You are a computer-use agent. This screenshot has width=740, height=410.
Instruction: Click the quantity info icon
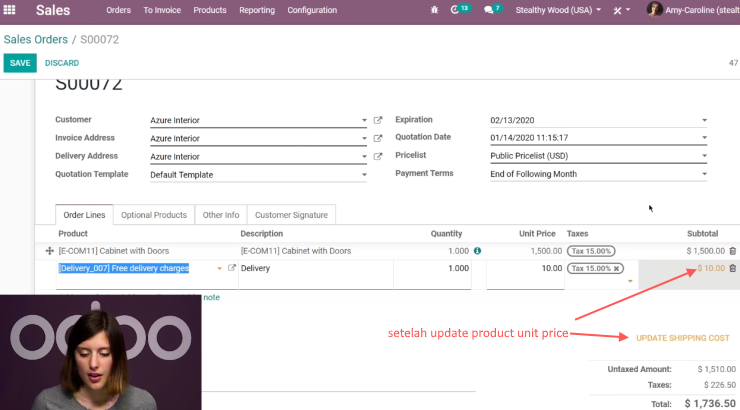(x=477, y=251)
